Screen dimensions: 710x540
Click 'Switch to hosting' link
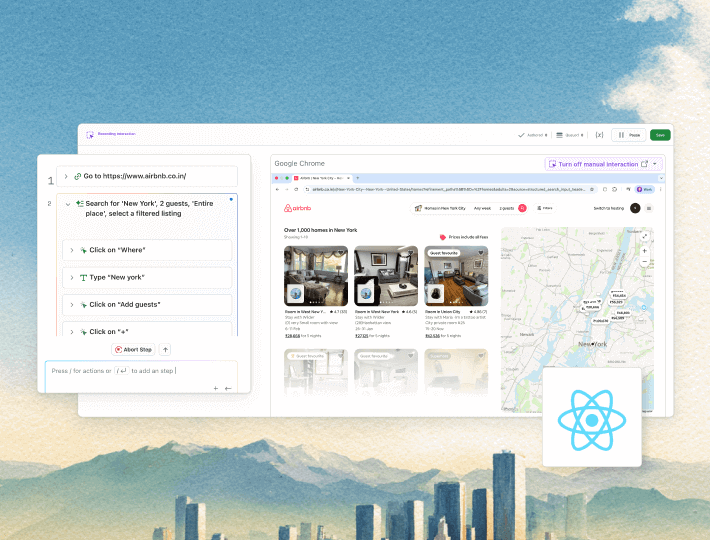pos(609,208)
